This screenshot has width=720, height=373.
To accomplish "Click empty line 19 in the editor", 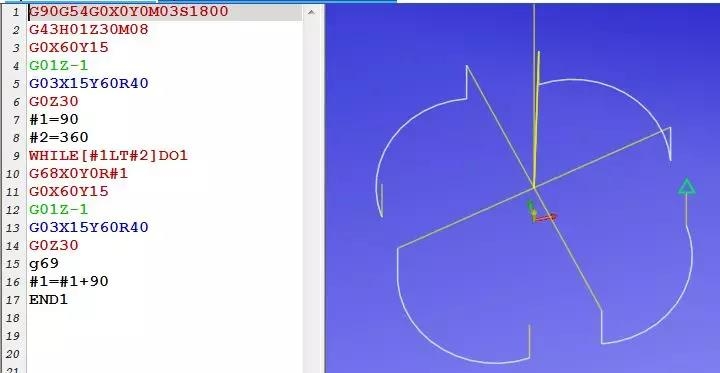I will click(165, 336).
